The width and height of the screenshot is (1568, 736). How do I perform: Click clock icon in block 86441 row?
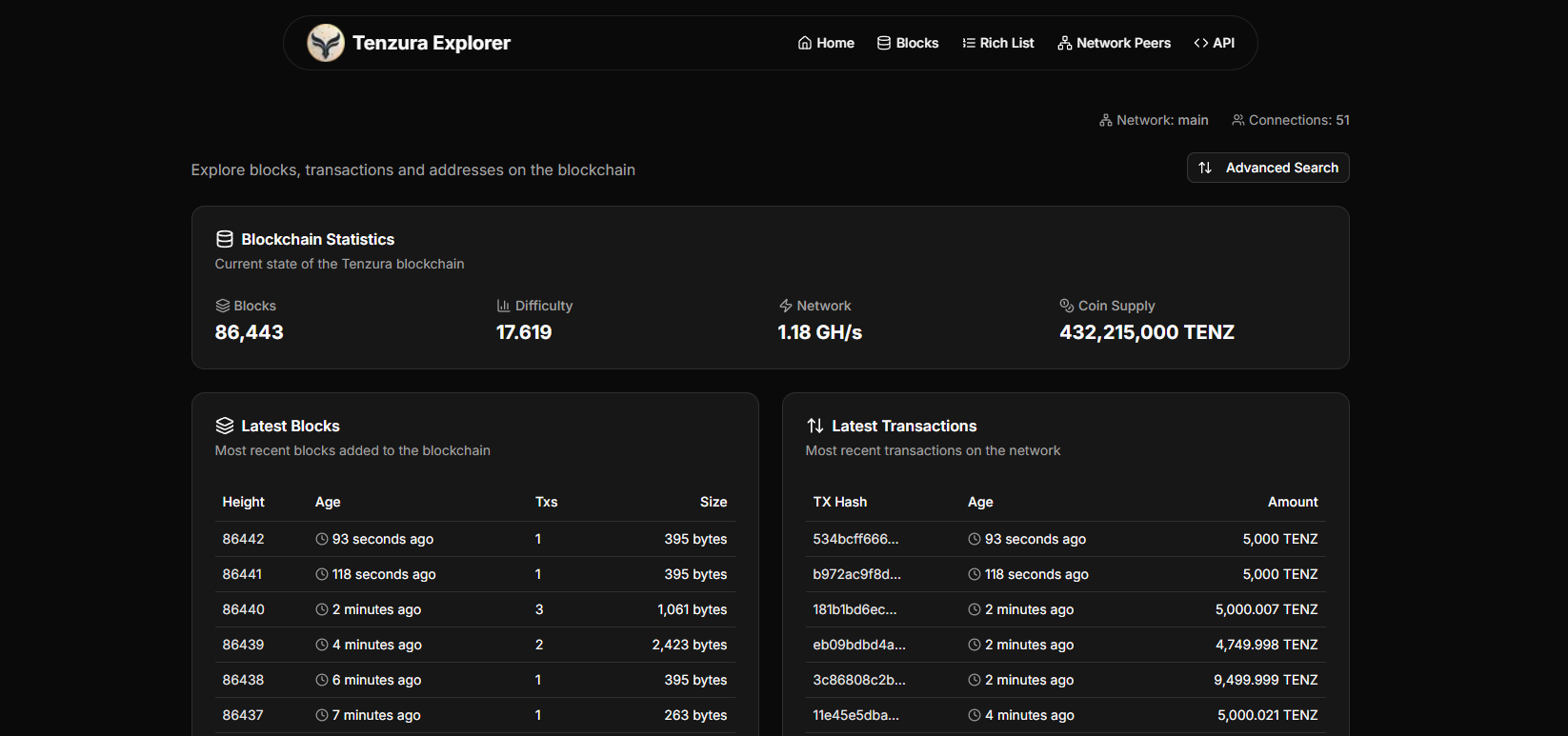coord(322,574)
